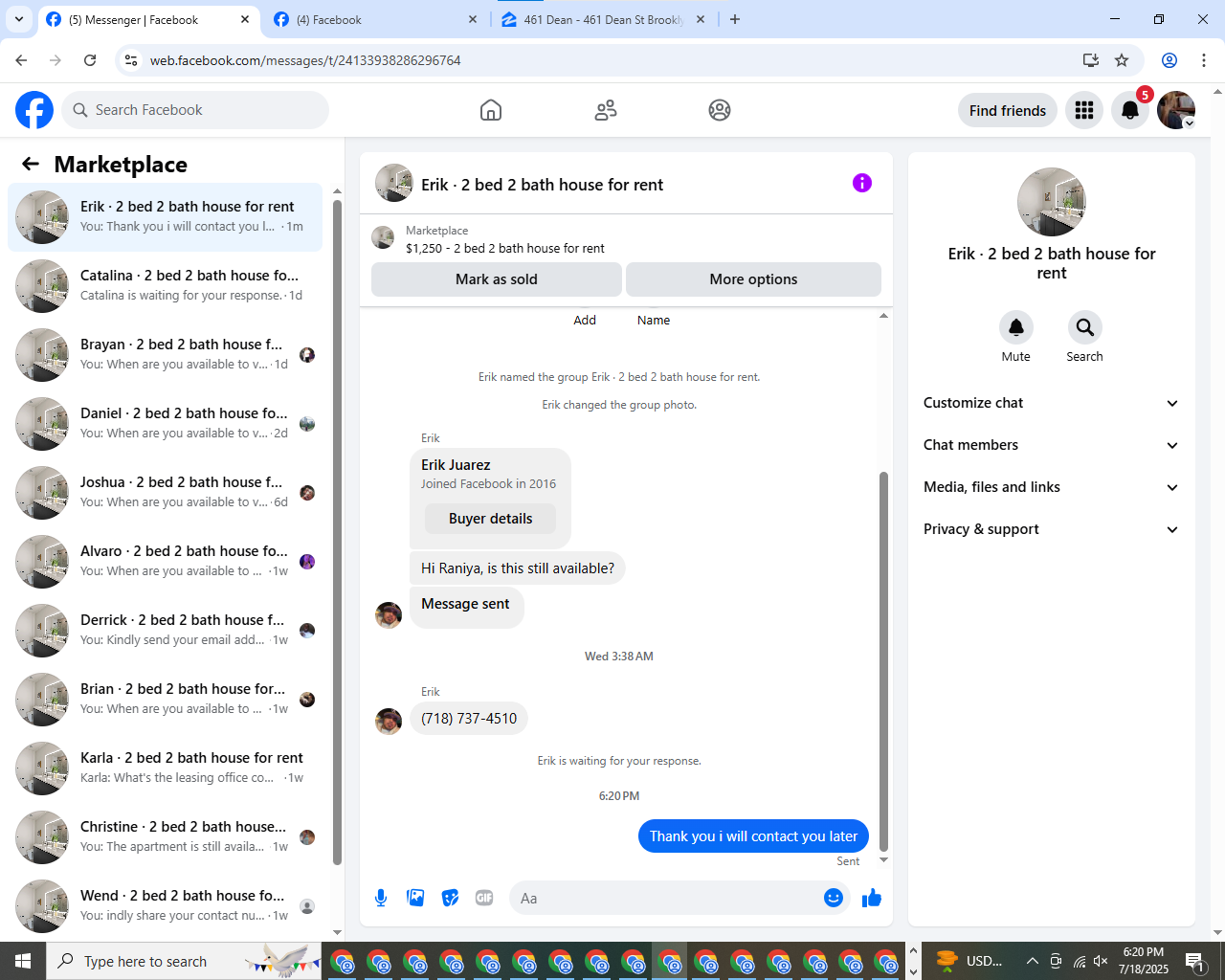The height and width of the screenshot is (980, 1225).
Task: Open Derrick conversation in list
Action: click(x=165, y=631)
